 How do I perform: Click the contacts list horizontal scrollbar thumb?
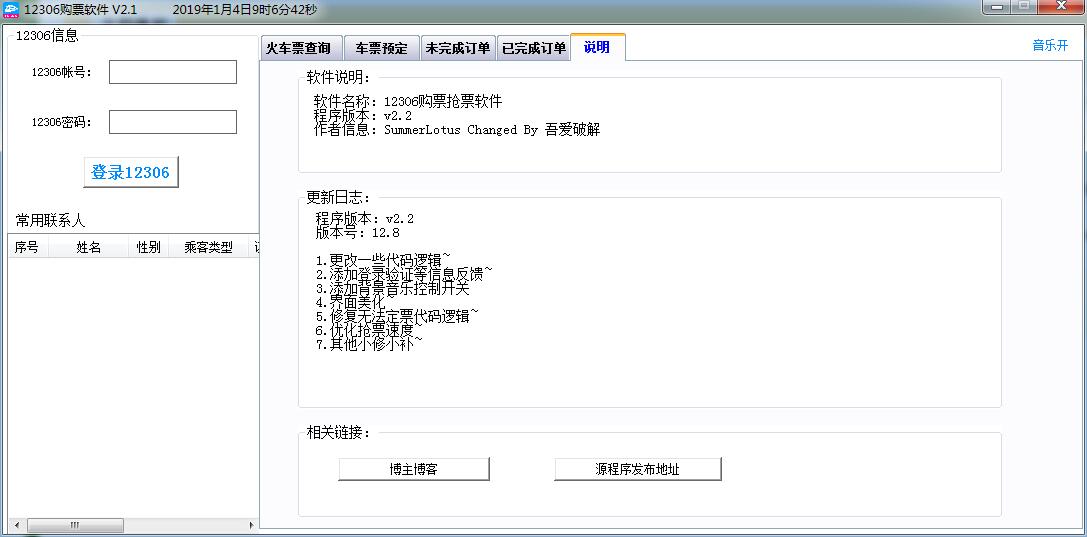(75, 526)
